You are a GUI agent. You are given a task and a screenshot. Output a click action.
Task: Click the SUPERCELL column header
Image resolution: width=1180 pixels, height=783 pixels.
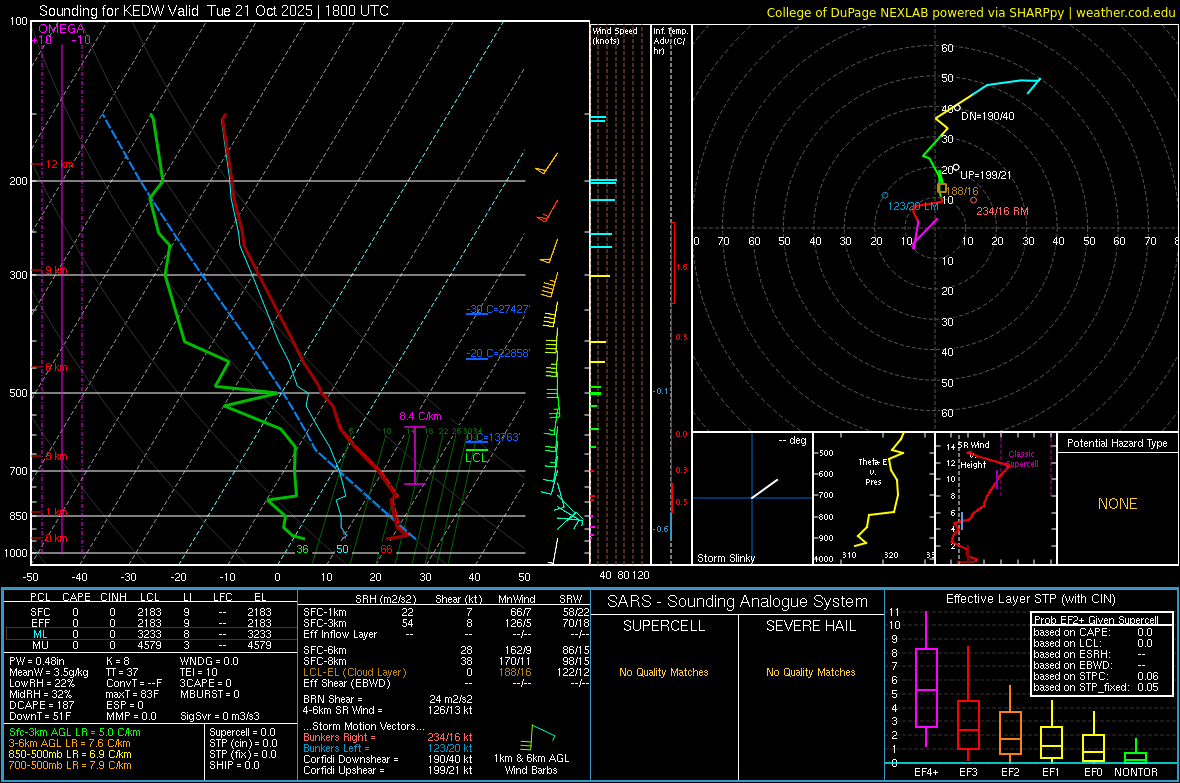(664, 626)
